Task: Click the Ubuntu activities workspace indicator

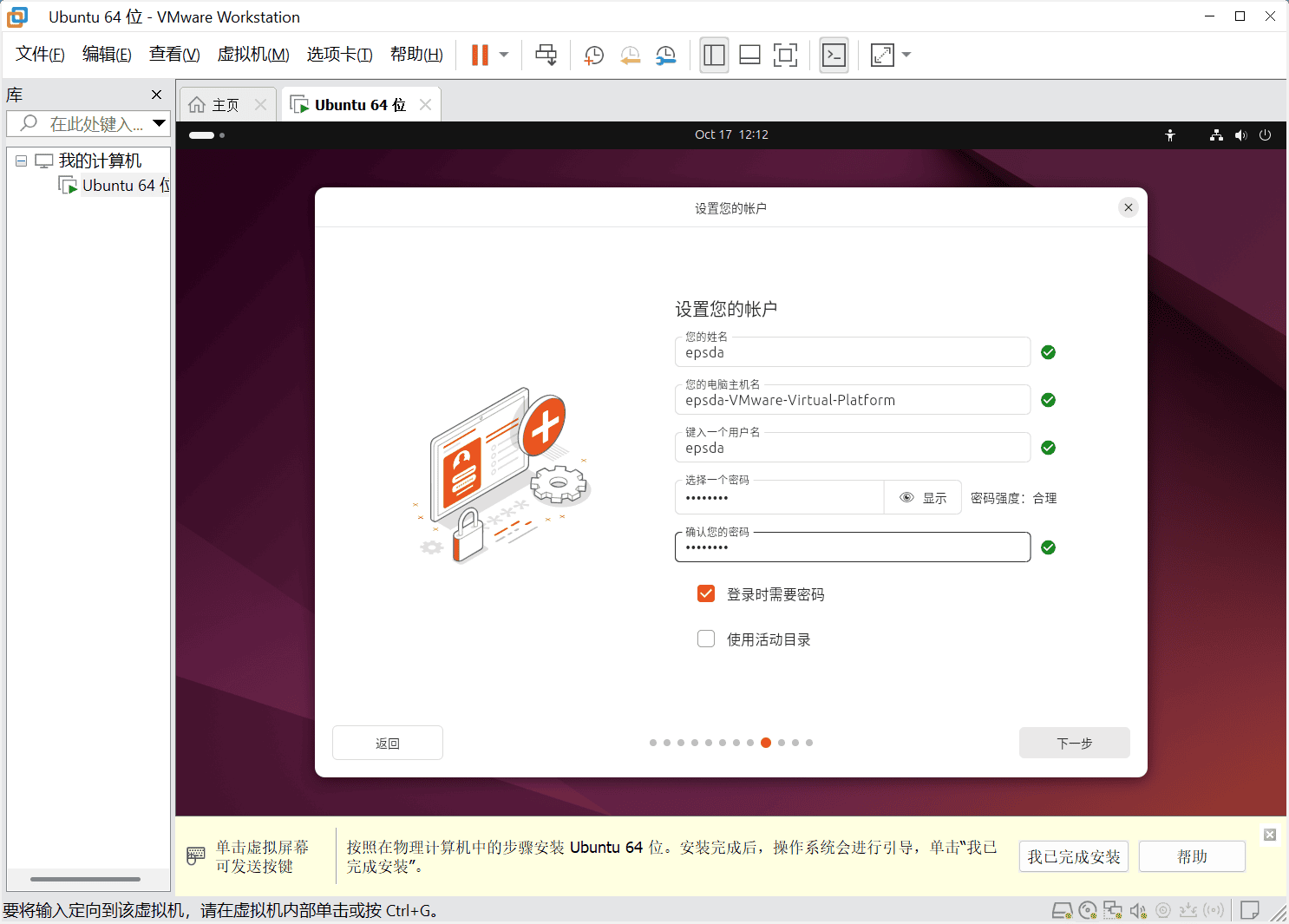Action: coord(206,135)
